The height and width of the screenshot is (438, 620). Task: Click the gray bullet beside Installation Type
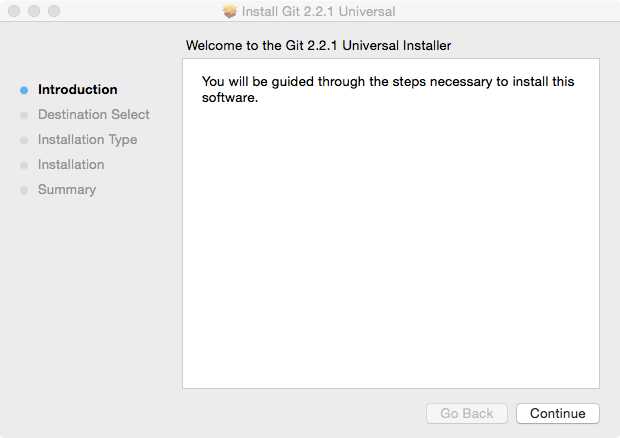[x=24, y=140]
